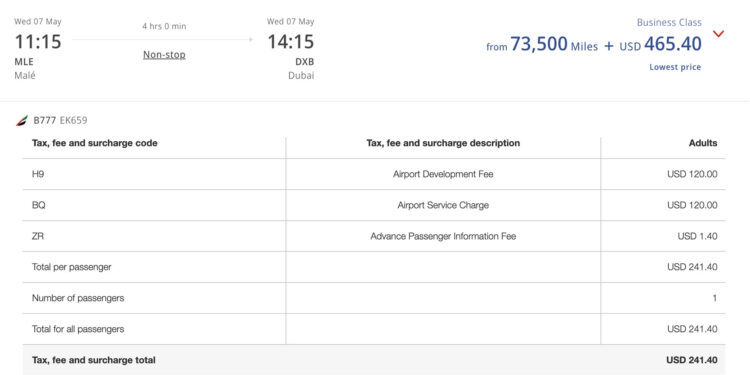The width and height of the screenshot is (750, 375).
Task: Select the flight number EK659
Action: click(x=73, y=121)
